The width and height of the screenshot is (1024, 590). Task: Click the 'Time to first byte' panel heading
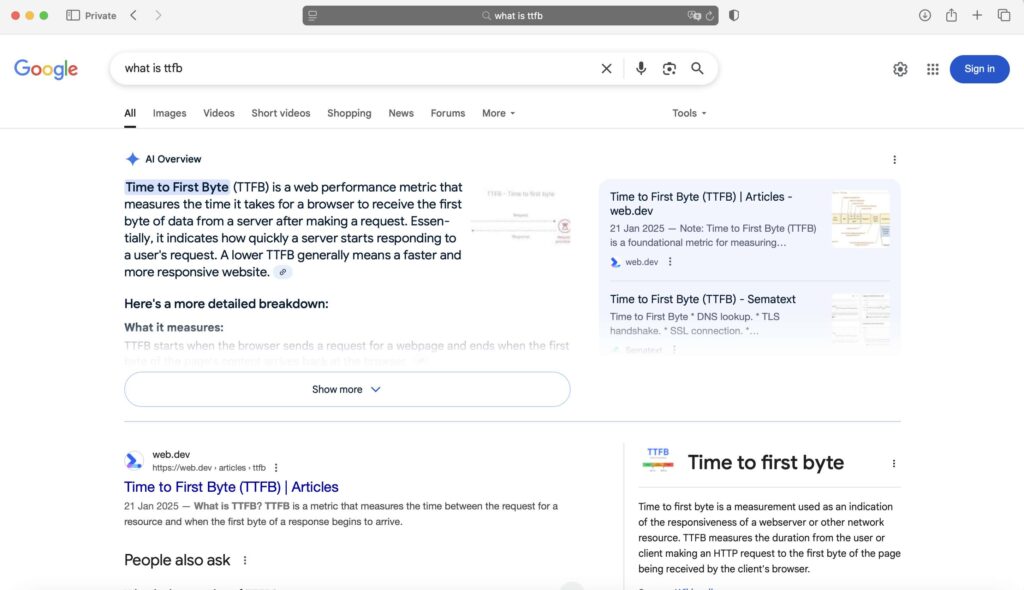tap(765, 463)
